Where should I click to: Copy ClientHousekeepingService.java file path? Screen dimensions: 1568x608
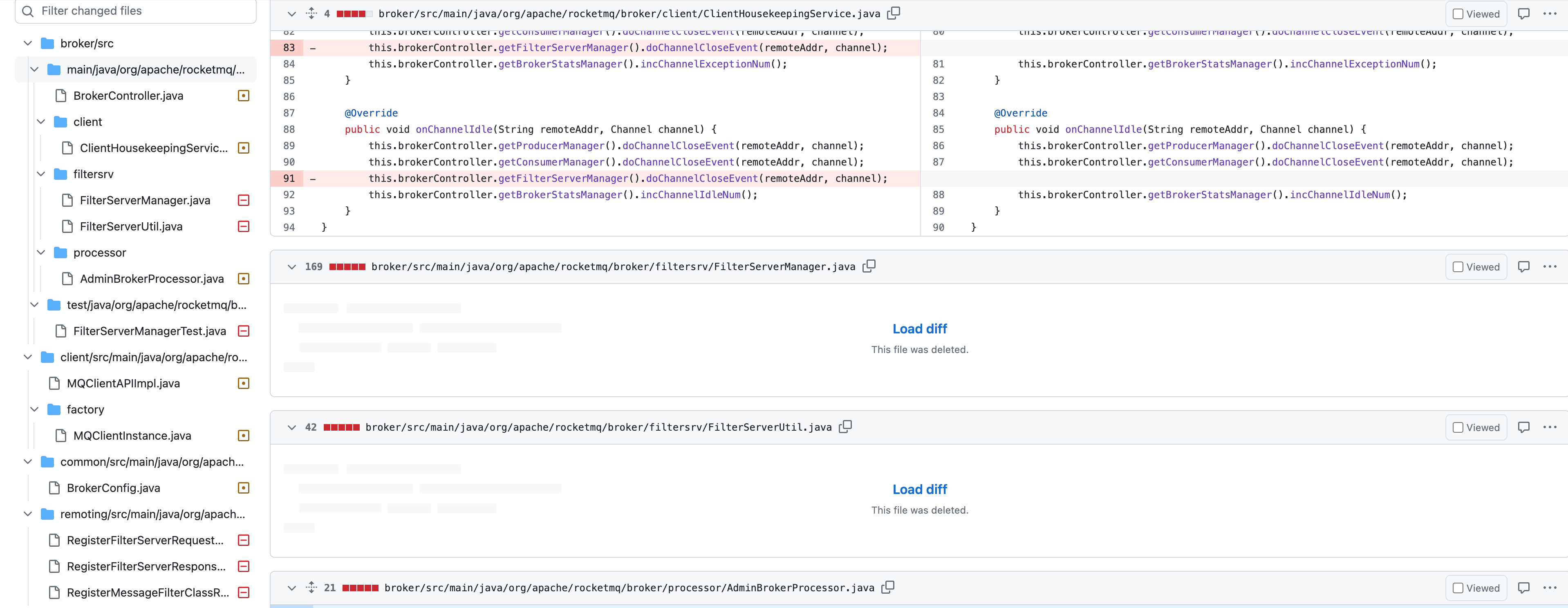tap(894, 13)
